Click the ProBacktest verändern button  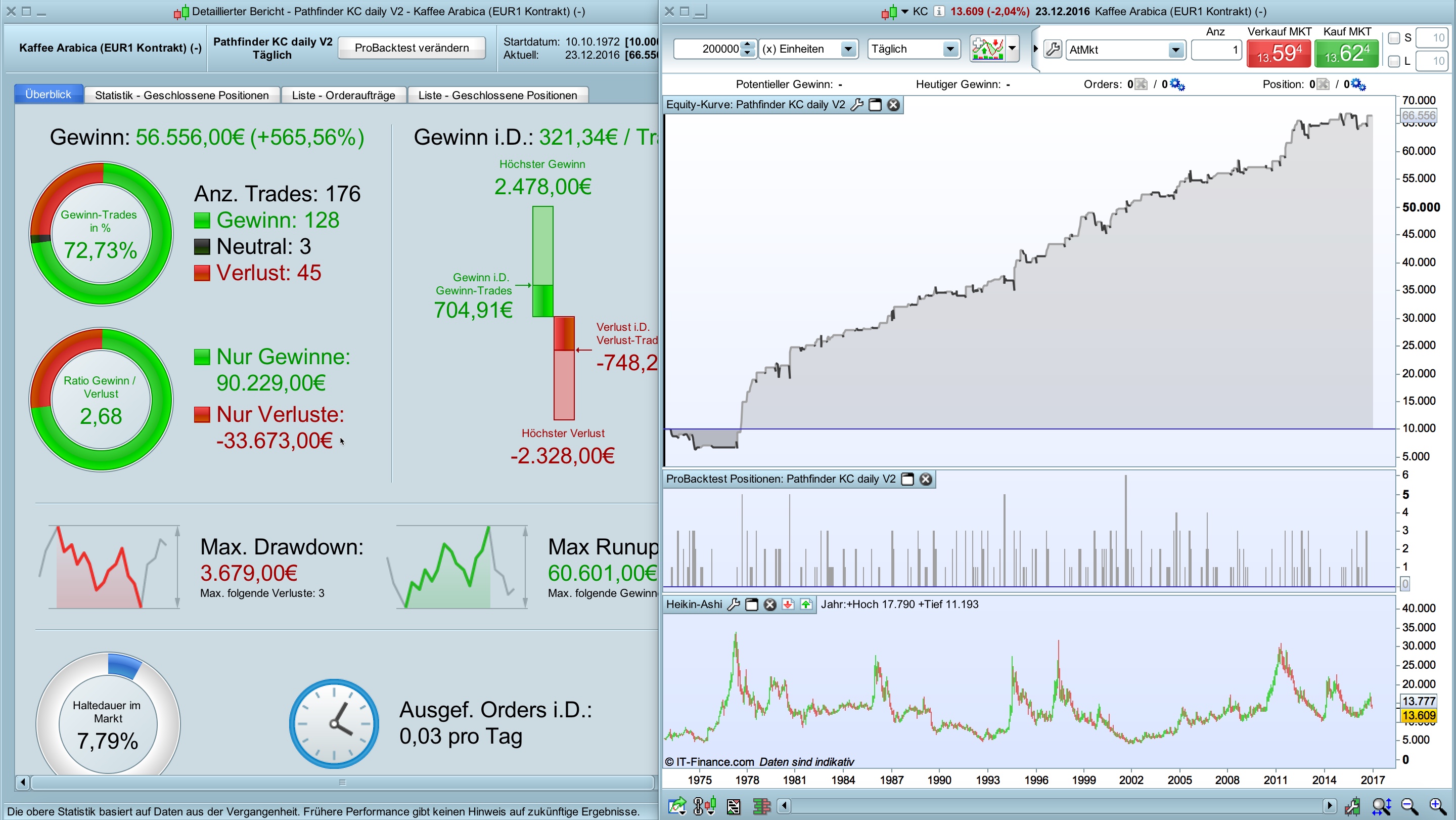click(x=412, y=48)
